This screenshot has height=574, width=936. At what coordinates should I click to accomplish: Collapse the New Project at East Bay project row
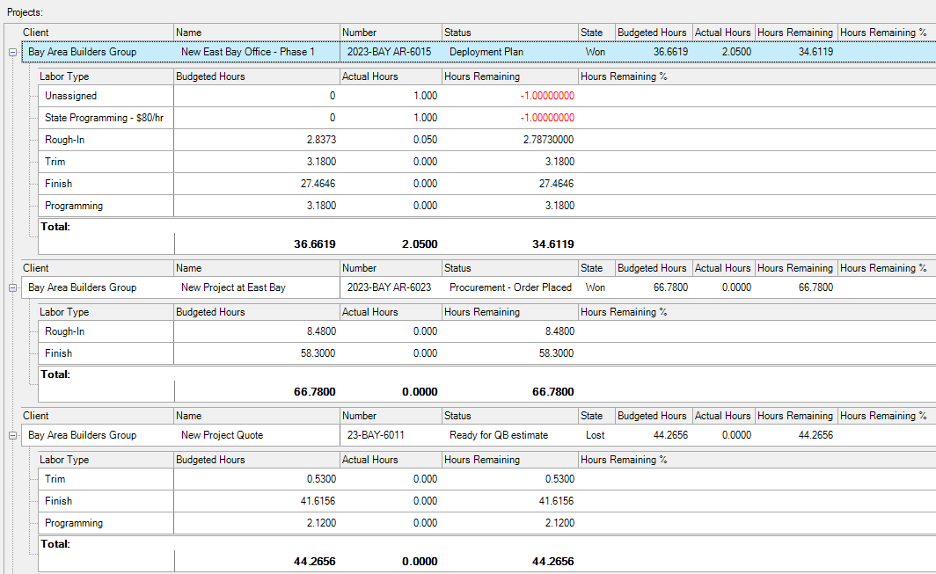click(13, 288)
